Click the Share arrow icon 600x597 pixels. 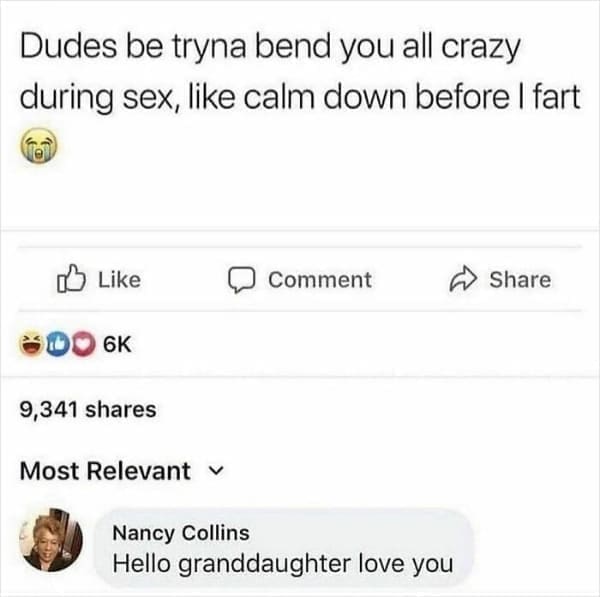click(x=463, y=279)
